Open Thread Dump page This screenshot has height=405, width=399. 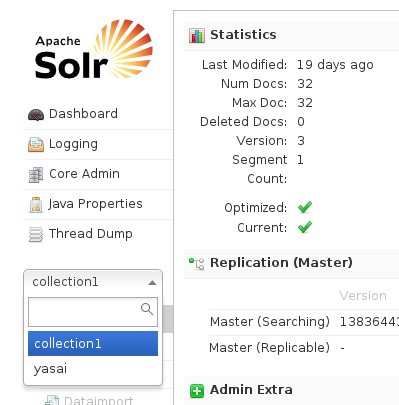(98, 234)
